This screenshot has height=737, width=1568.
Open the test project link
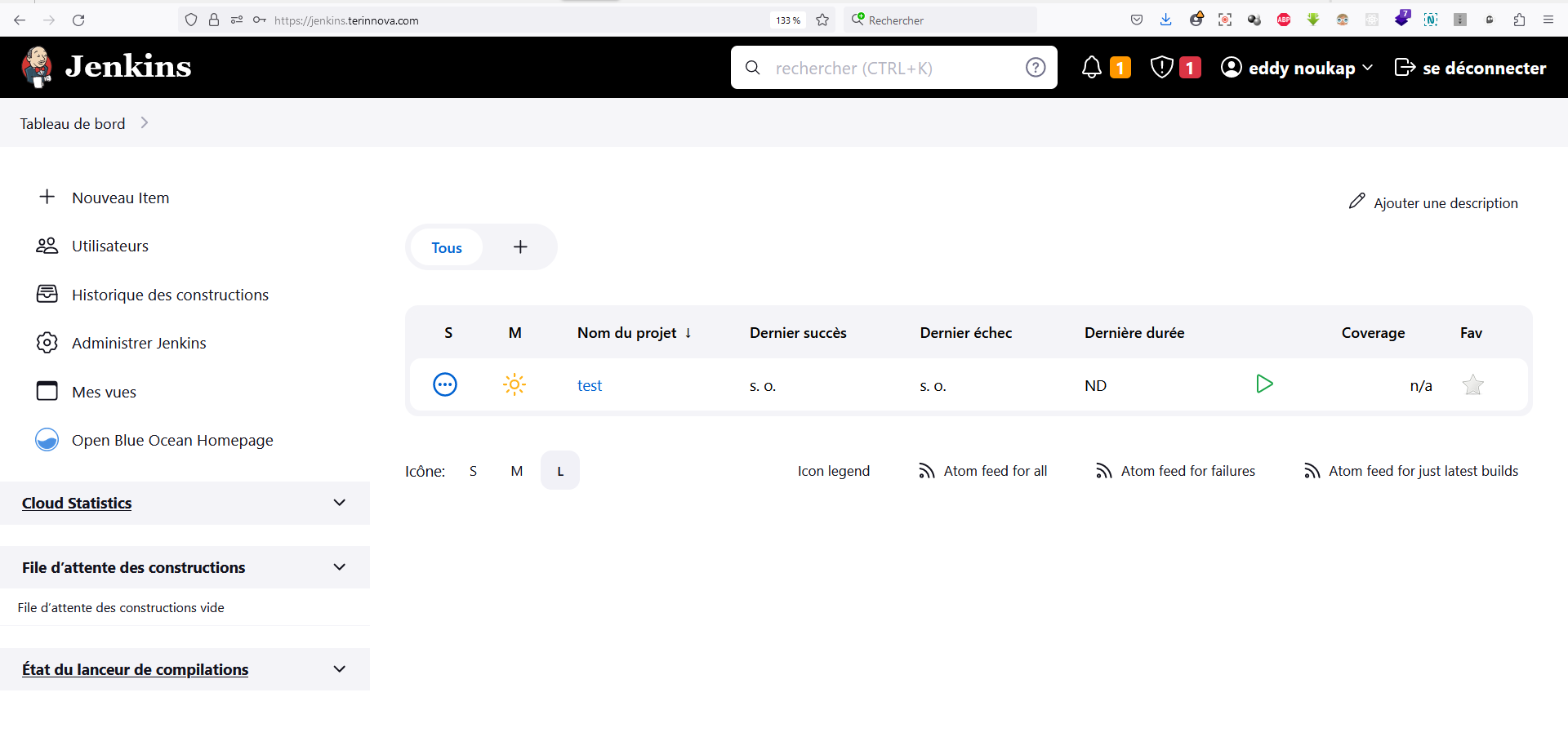[x=590, y=386]
